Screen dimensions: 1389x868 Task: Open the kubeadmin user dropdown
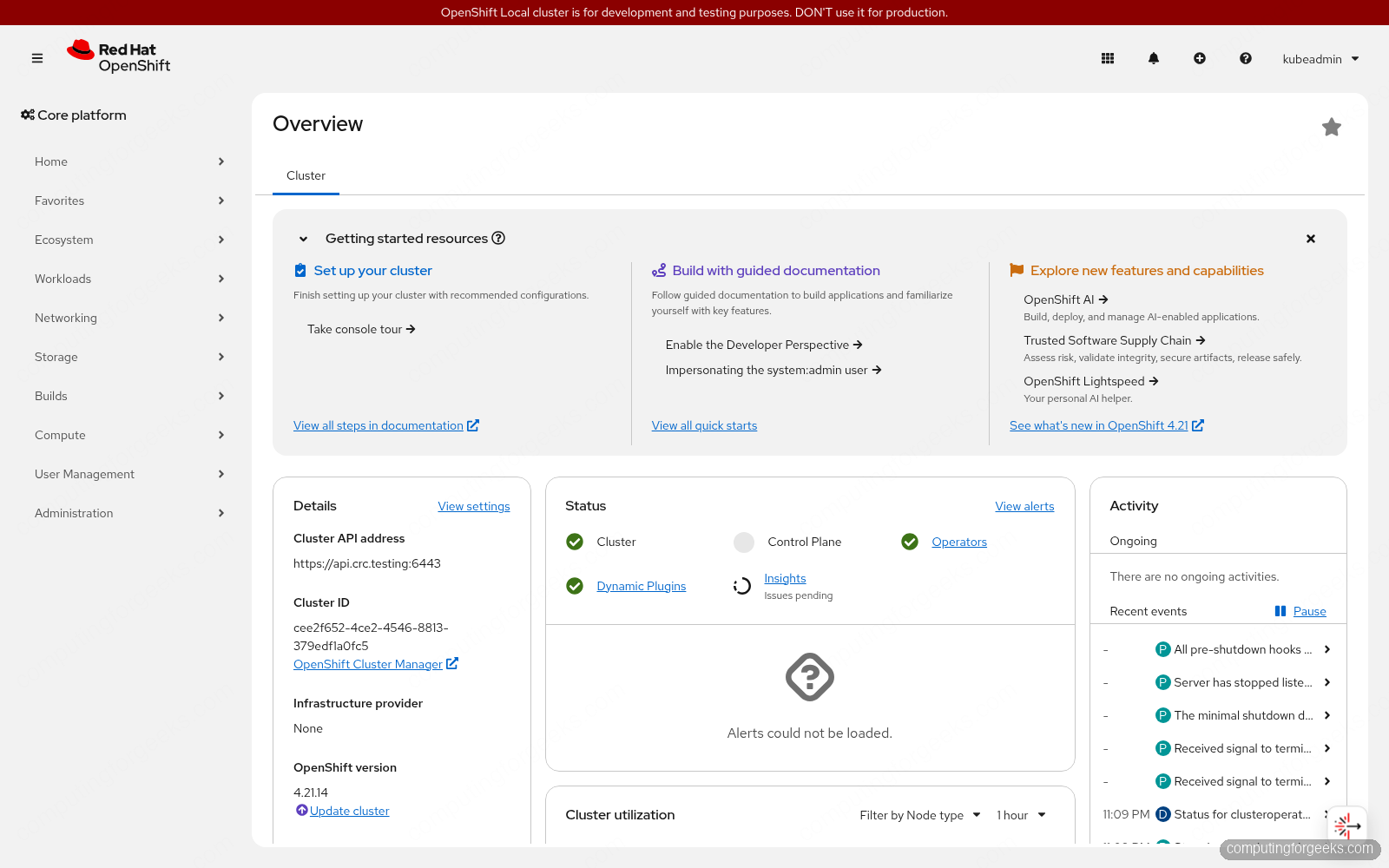1320,59
